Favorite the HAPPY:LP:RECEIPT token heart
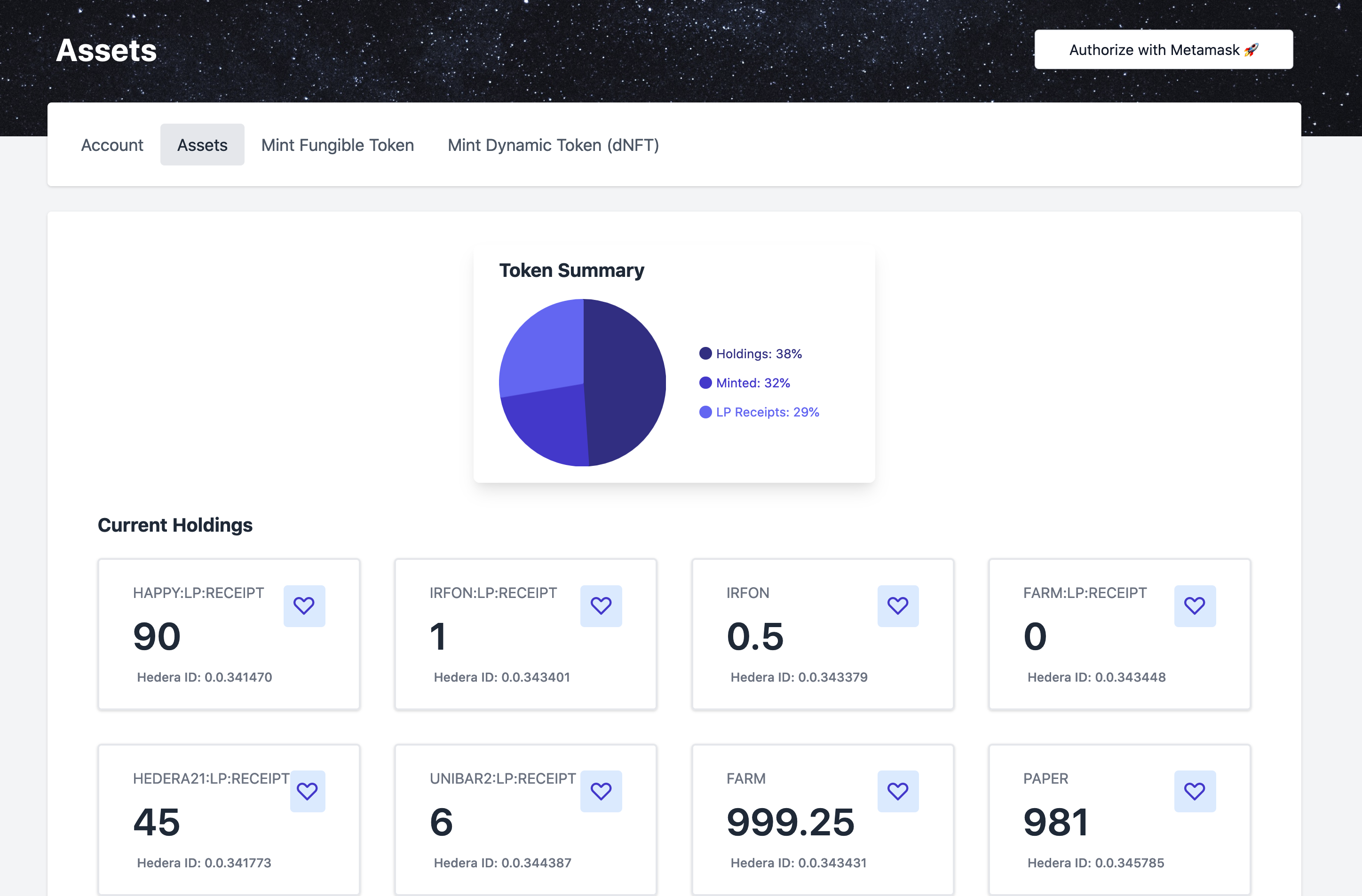 (x=304, y=605)
